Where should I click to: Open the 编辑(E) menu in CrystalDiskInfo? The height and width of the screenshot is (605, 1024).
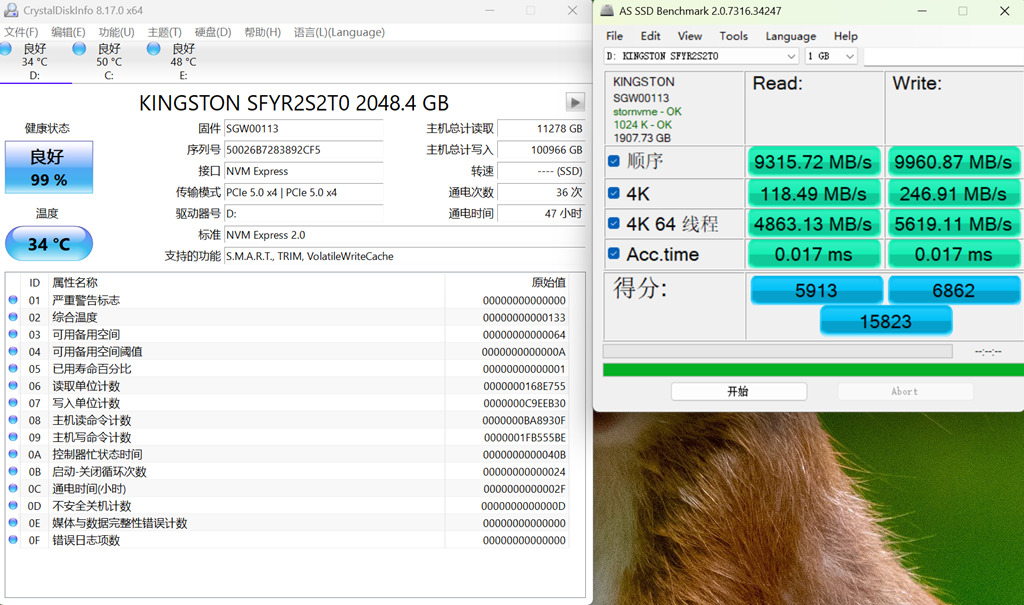(x=68, y=32)
